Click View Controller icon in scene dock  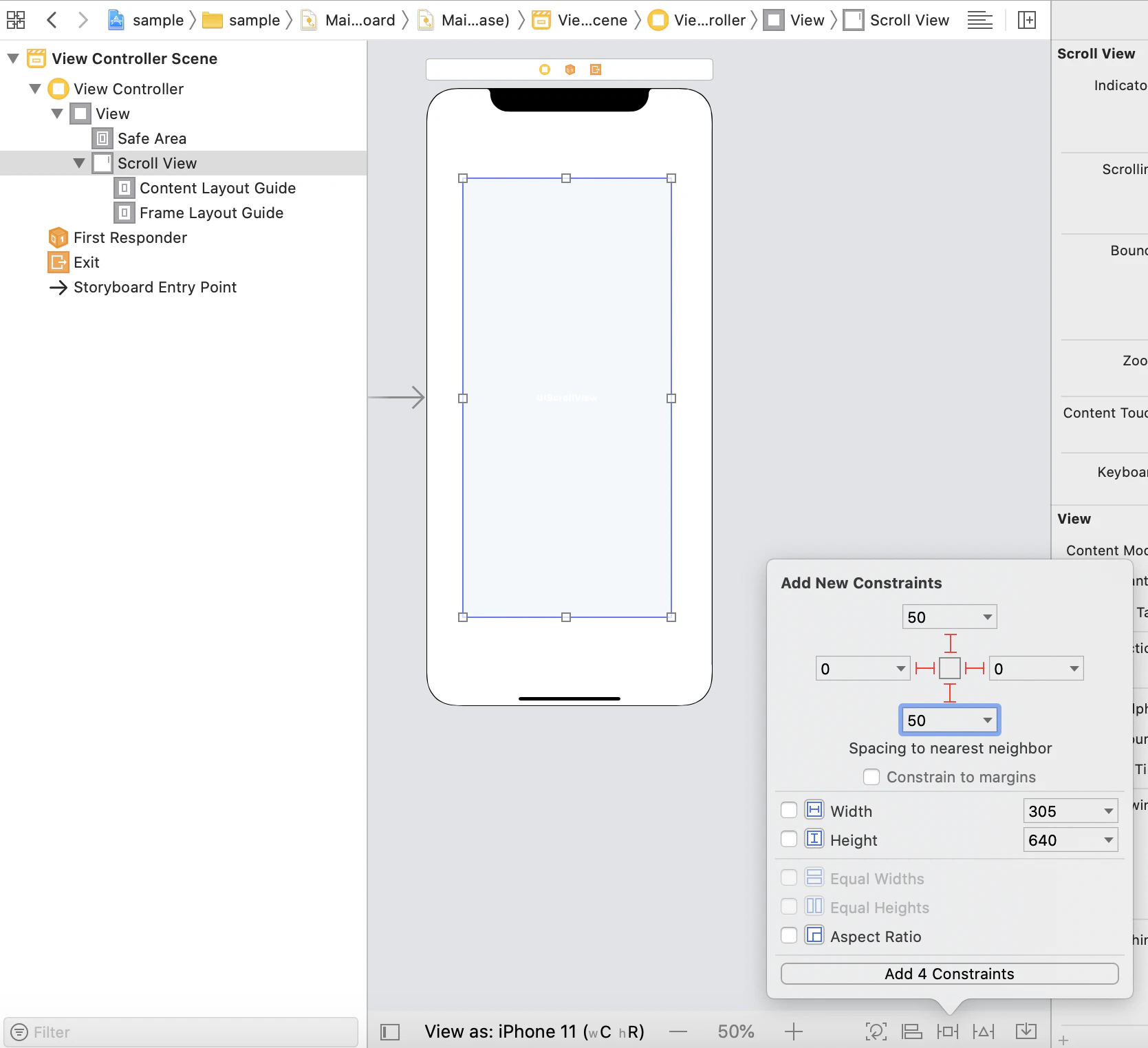545,69
